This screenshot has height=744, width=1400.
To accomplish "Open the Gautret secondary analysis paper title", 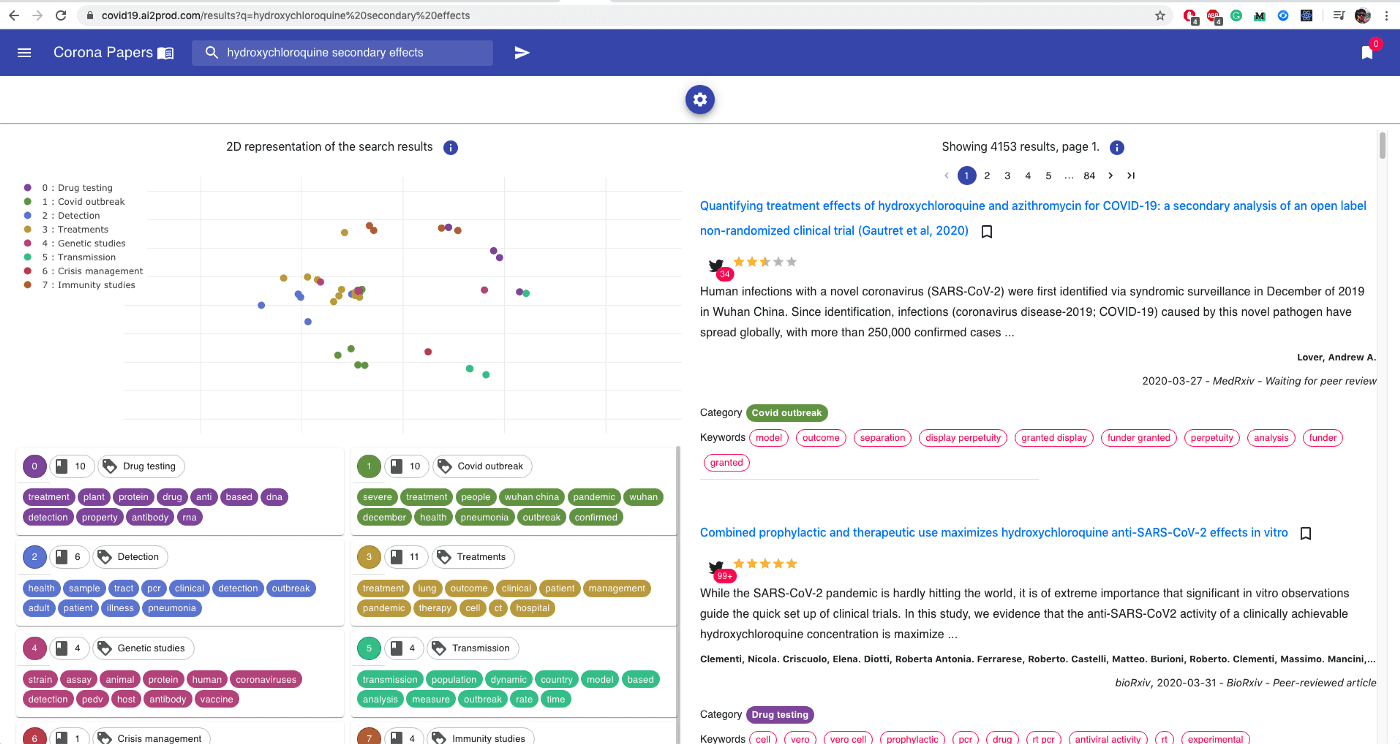I will click(1033, 218).
